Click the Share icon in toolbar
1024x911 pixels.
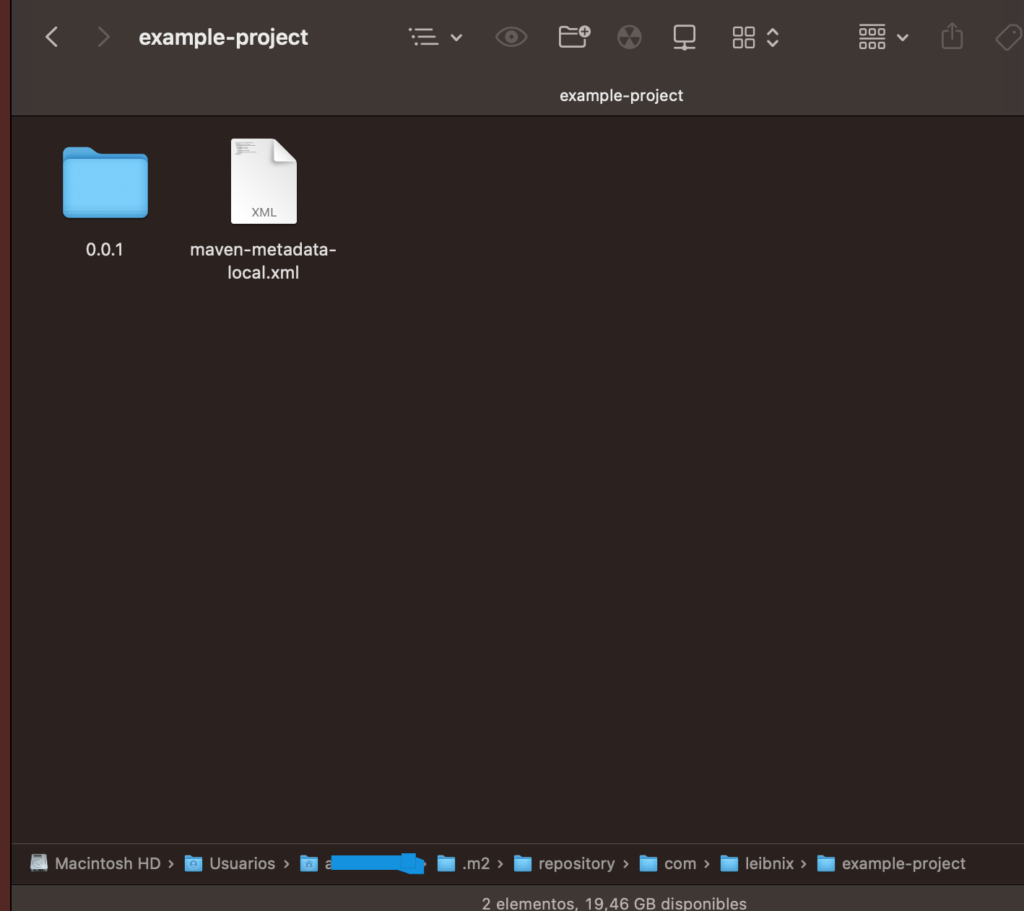[952, 38]
